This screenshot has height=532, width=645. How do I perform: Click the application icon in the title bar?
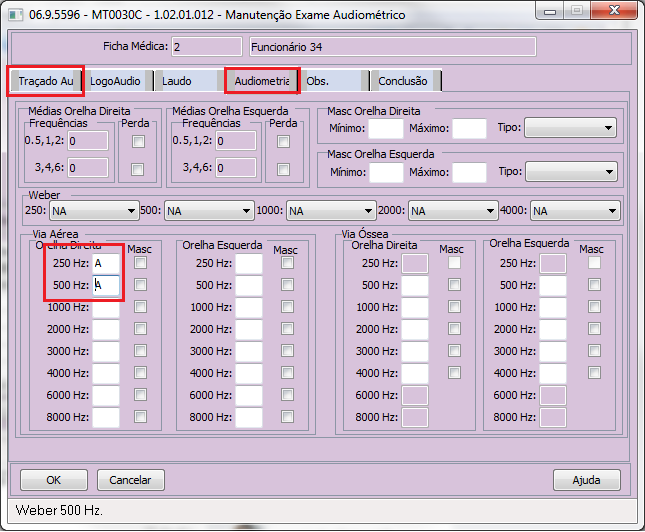point(16,15)
